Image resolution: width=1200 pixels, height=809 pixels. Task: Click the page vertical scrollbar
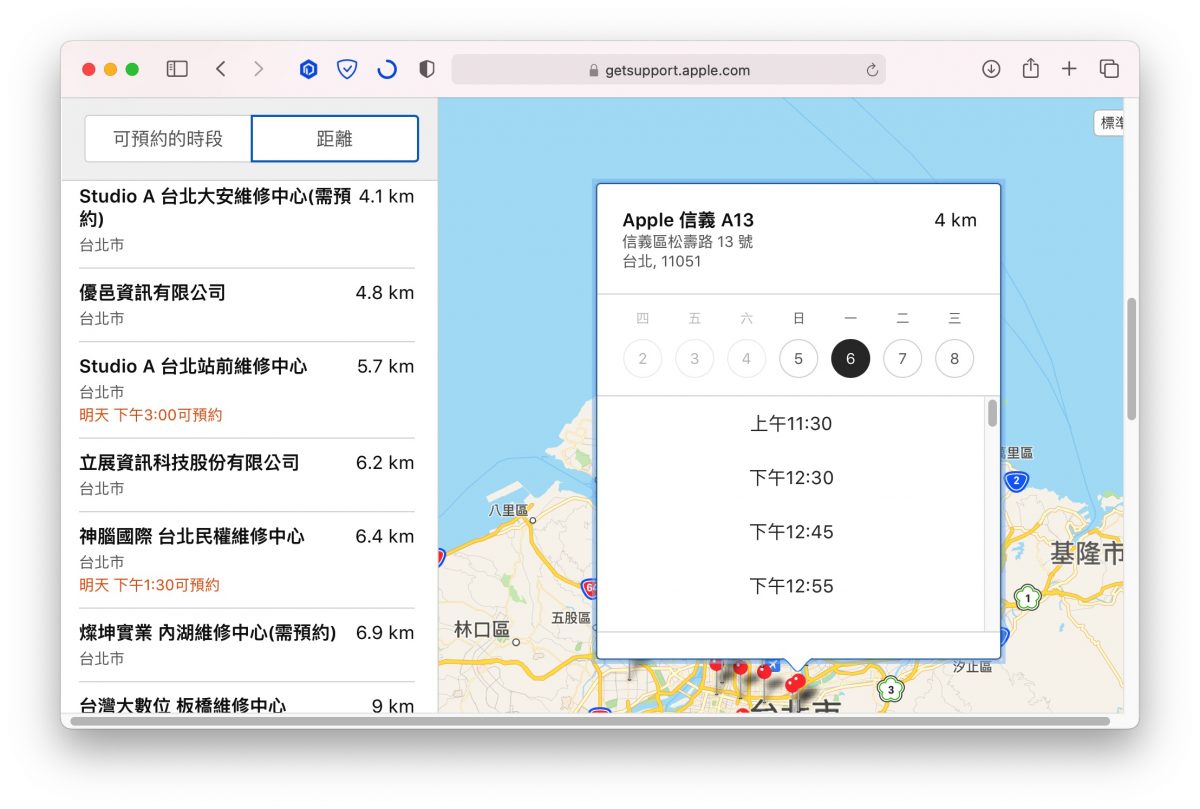click(1131, 358)
